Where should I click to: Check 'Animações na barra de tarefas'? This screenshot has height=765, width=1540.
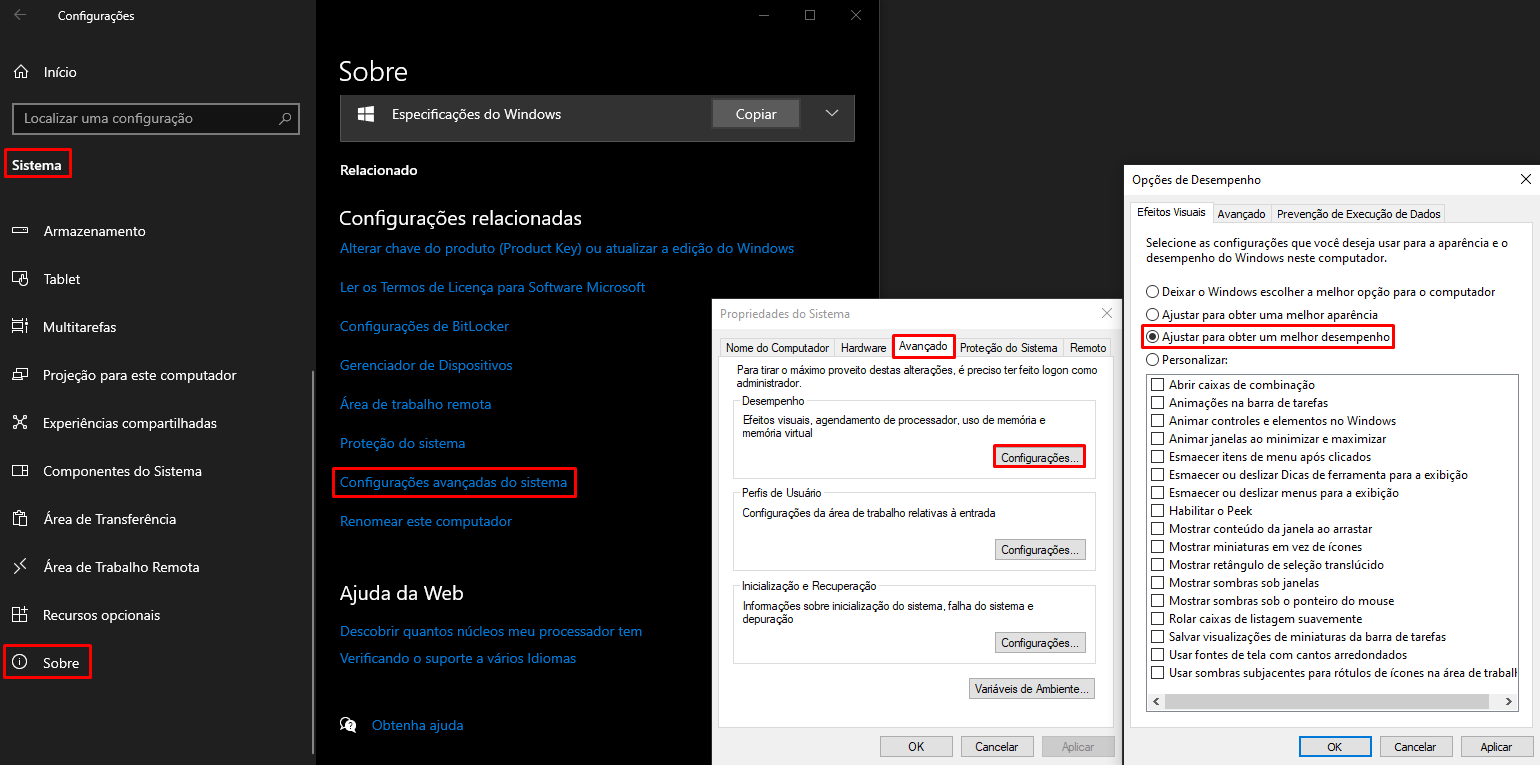(1158, 403)
